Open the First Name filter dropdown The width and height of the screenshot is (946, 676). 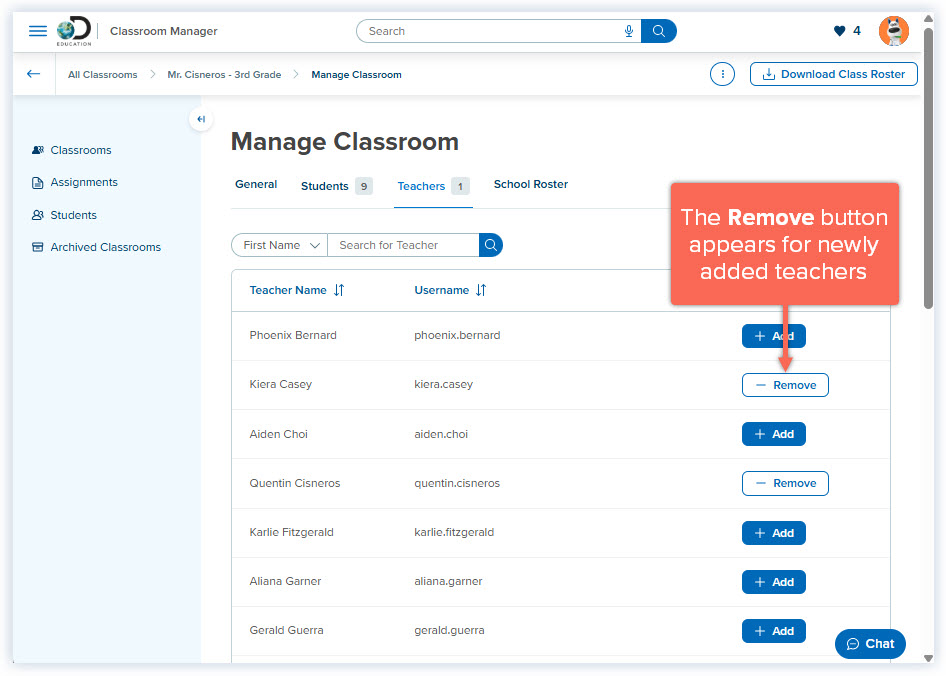click(x=278, y=245)
